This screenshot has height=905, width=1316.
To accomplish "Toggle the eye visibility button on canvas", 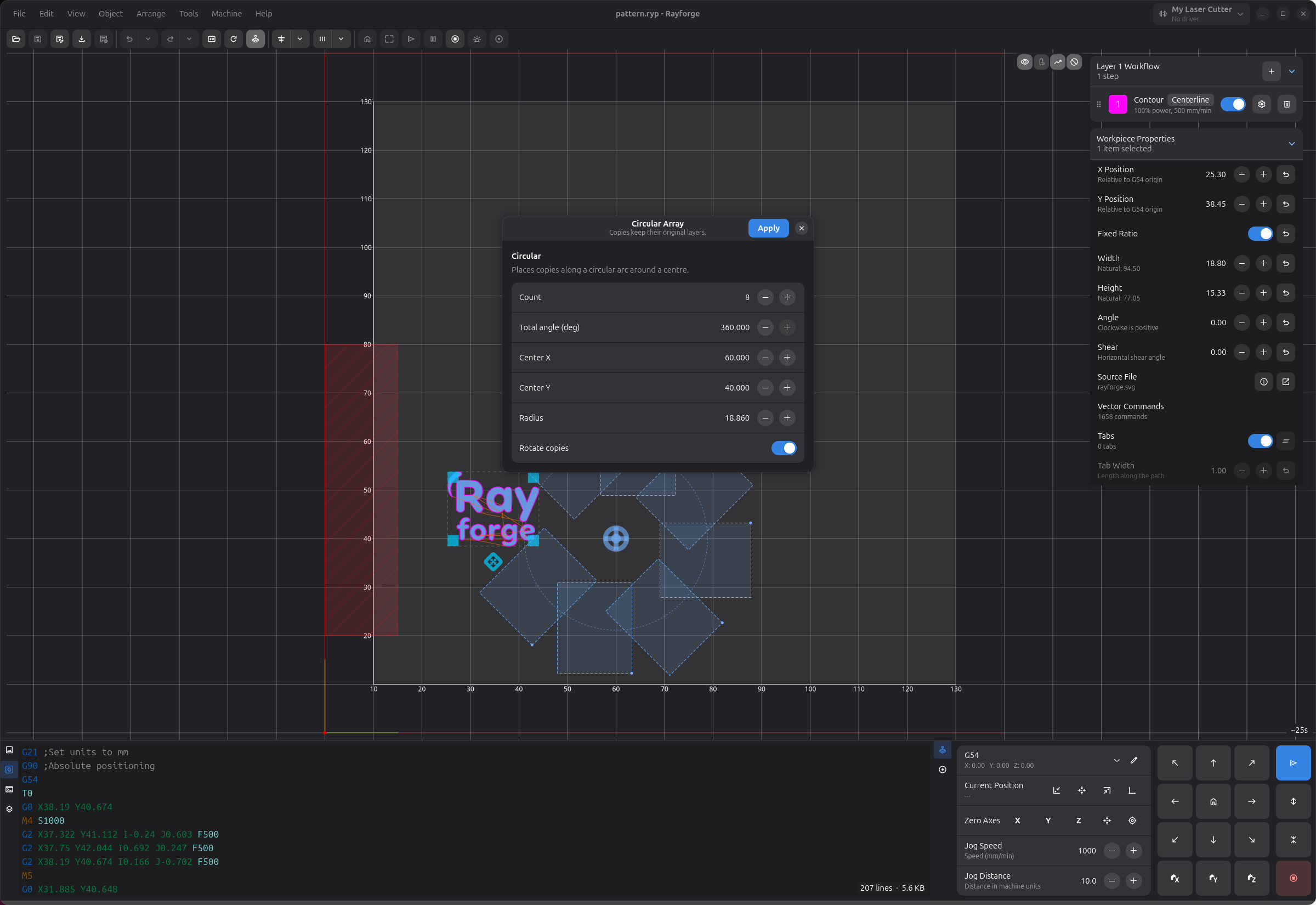I will pyautogui.click(x=1025, y=63).
